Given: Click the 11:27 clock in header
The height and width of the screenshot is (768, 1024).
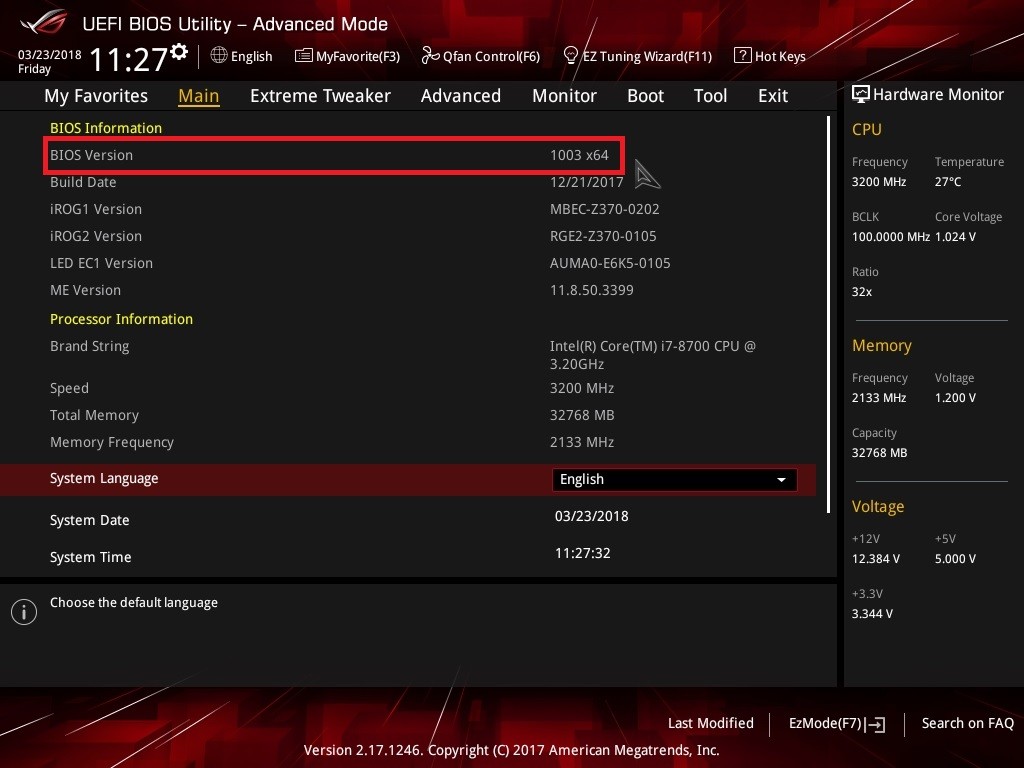Looking at the screenshot, I should click(129, 59).
